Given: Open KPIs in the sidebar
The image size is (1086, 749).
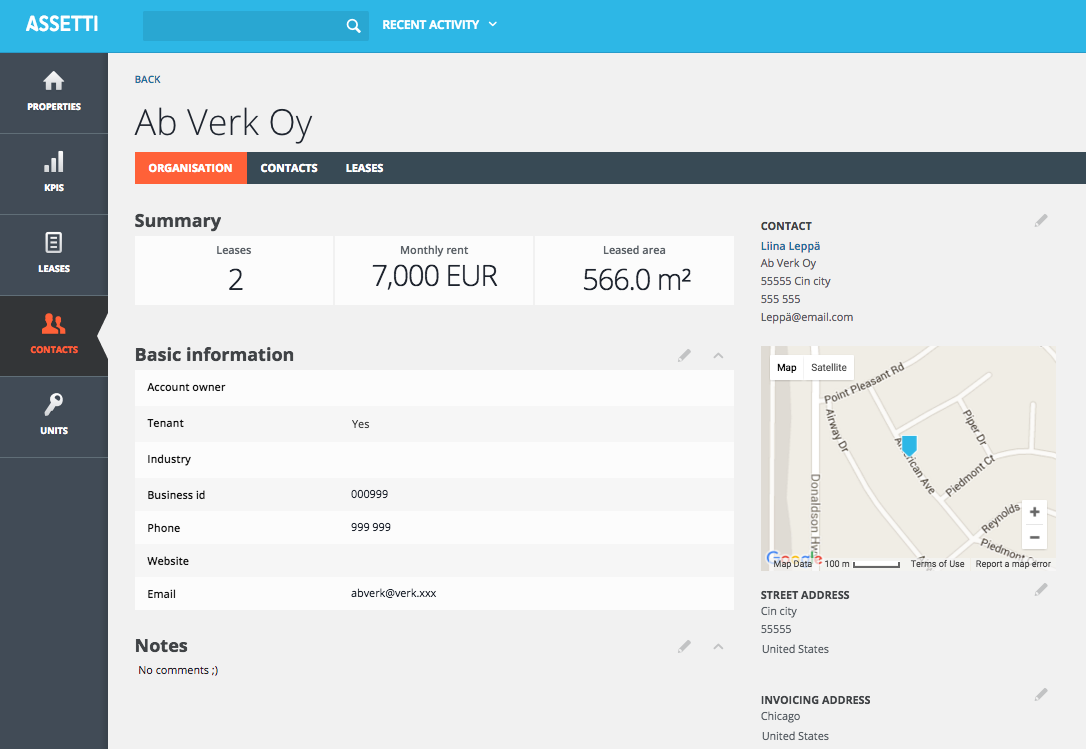Looking at the screenshot, I should [54, 174].
